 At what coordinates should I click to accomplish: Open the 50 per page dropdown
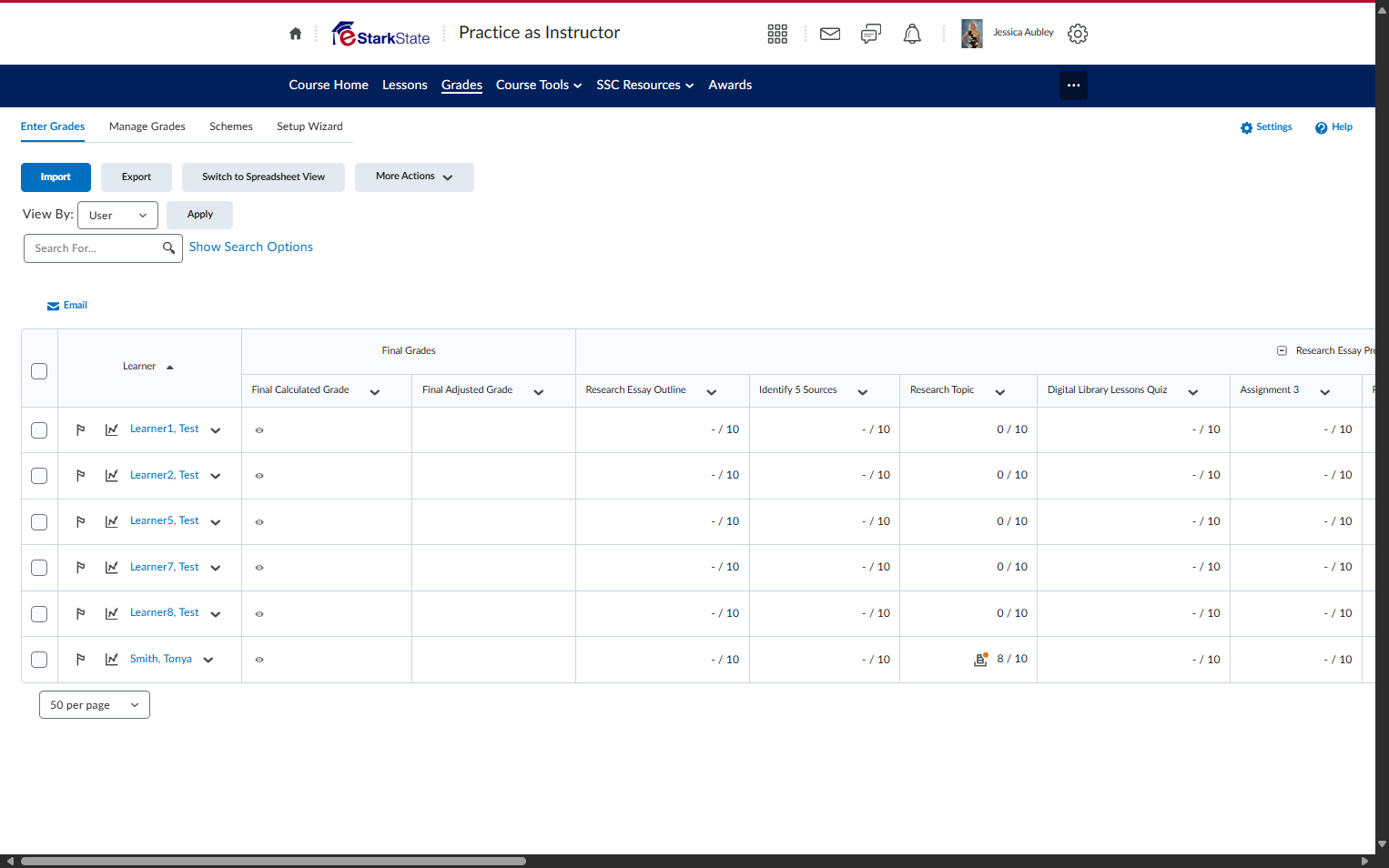point(95,705)
